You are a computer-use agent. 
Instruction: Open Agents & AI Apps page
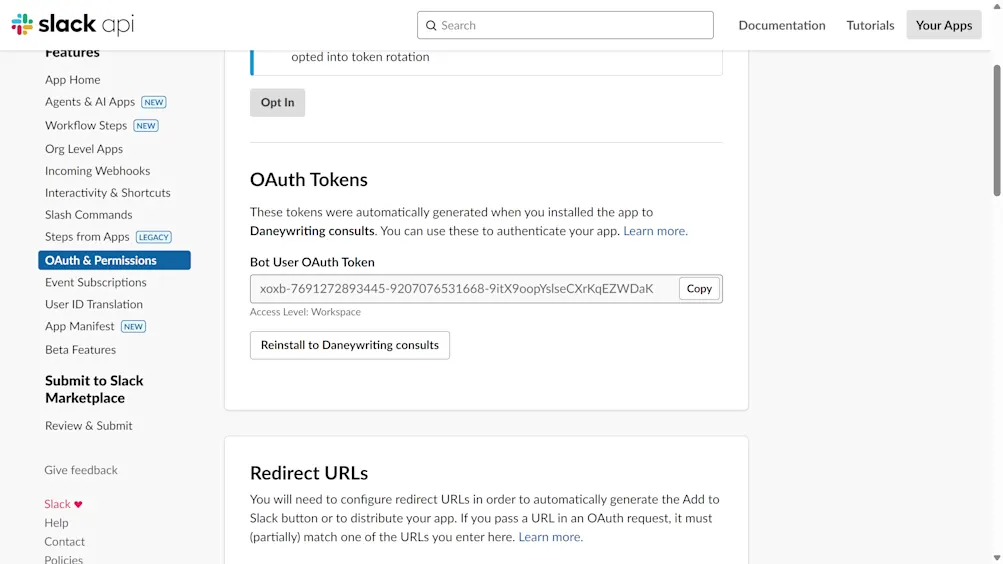tap(90, 102)
